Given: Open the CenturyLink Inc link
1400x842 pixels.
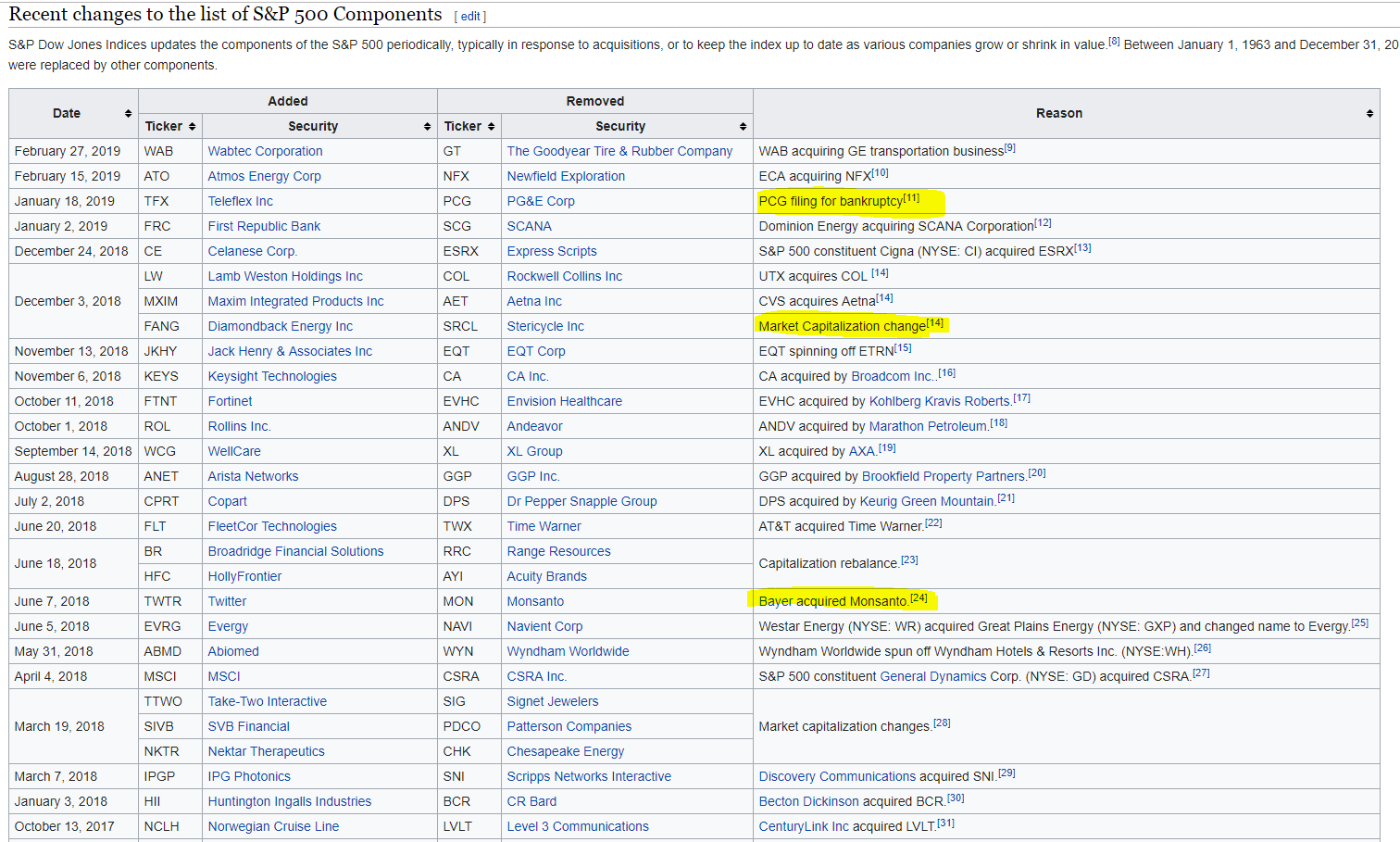Looking at the screenshot, I should 804,826.
